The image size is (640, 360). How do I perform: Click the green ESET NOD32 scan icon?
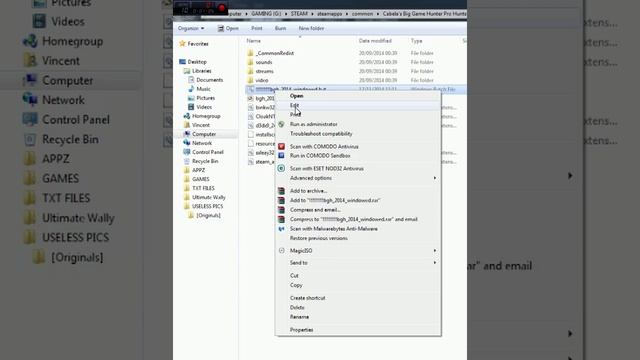[x=281, y=168]
